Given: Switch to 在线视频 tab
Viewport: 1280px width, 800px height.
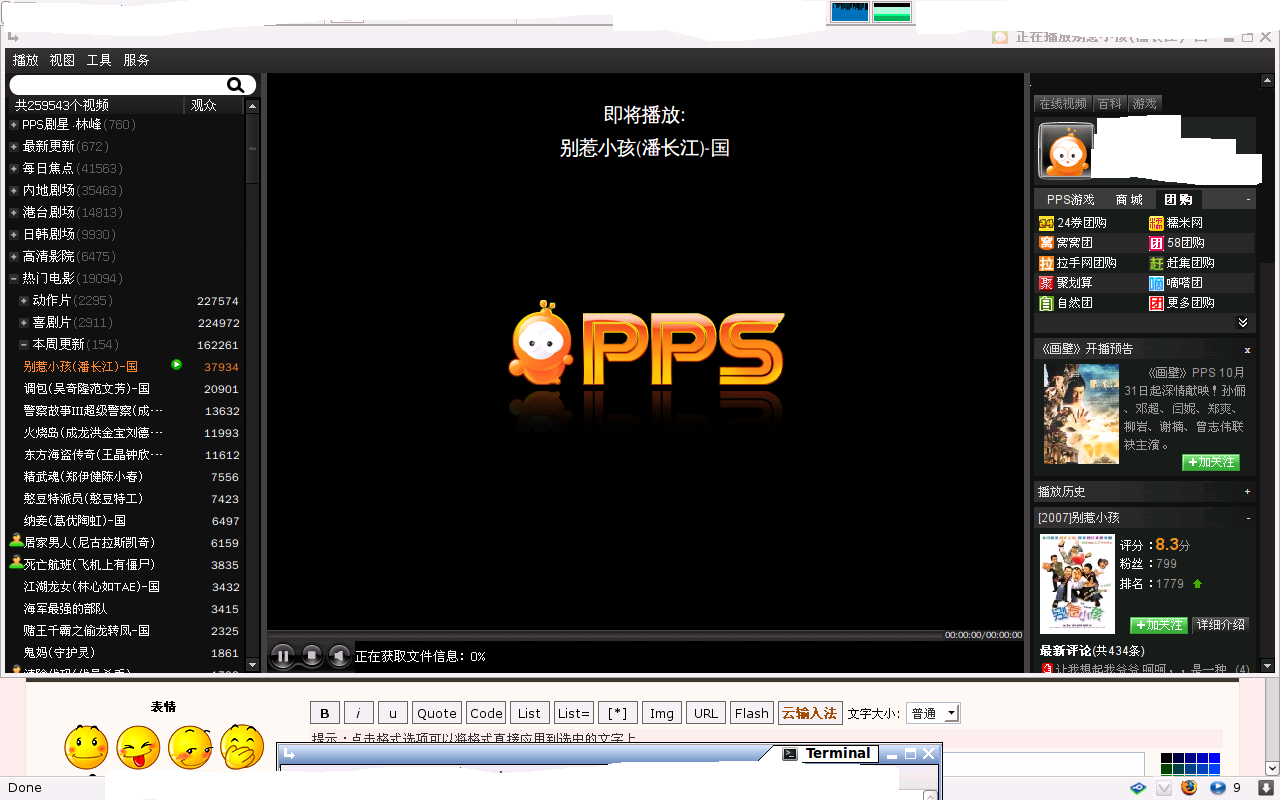Looking at the screenshot, I should pyautogui.click(x=1063, y=103).
